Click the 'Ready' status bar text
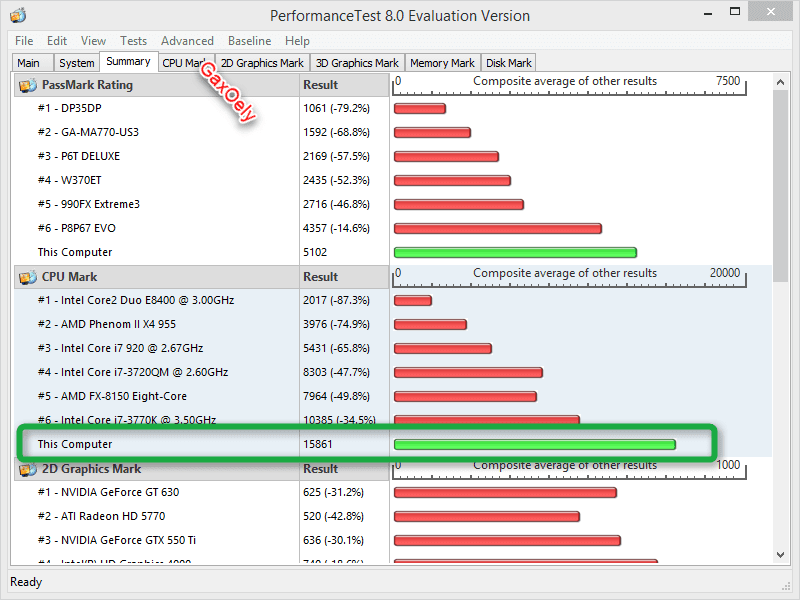Viewport: 800px width, 600px height. click(x=26, y=582)
